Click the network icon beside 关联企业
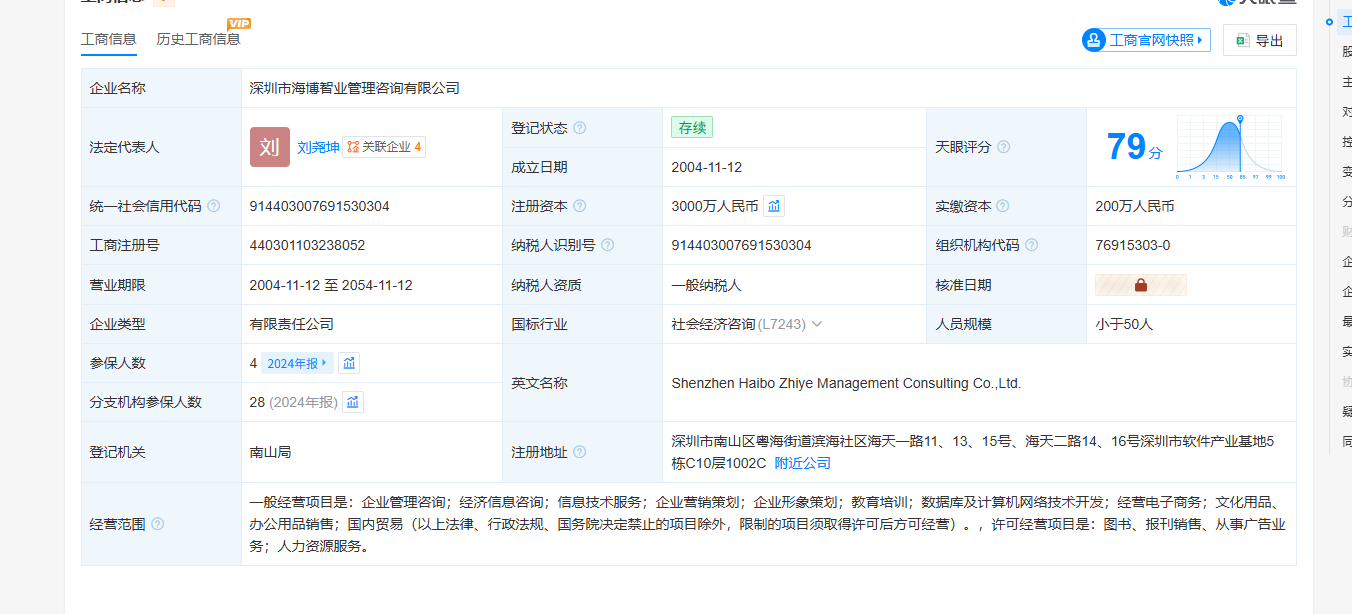Viewport: 1352px width, 614px height. click(353, 147)
